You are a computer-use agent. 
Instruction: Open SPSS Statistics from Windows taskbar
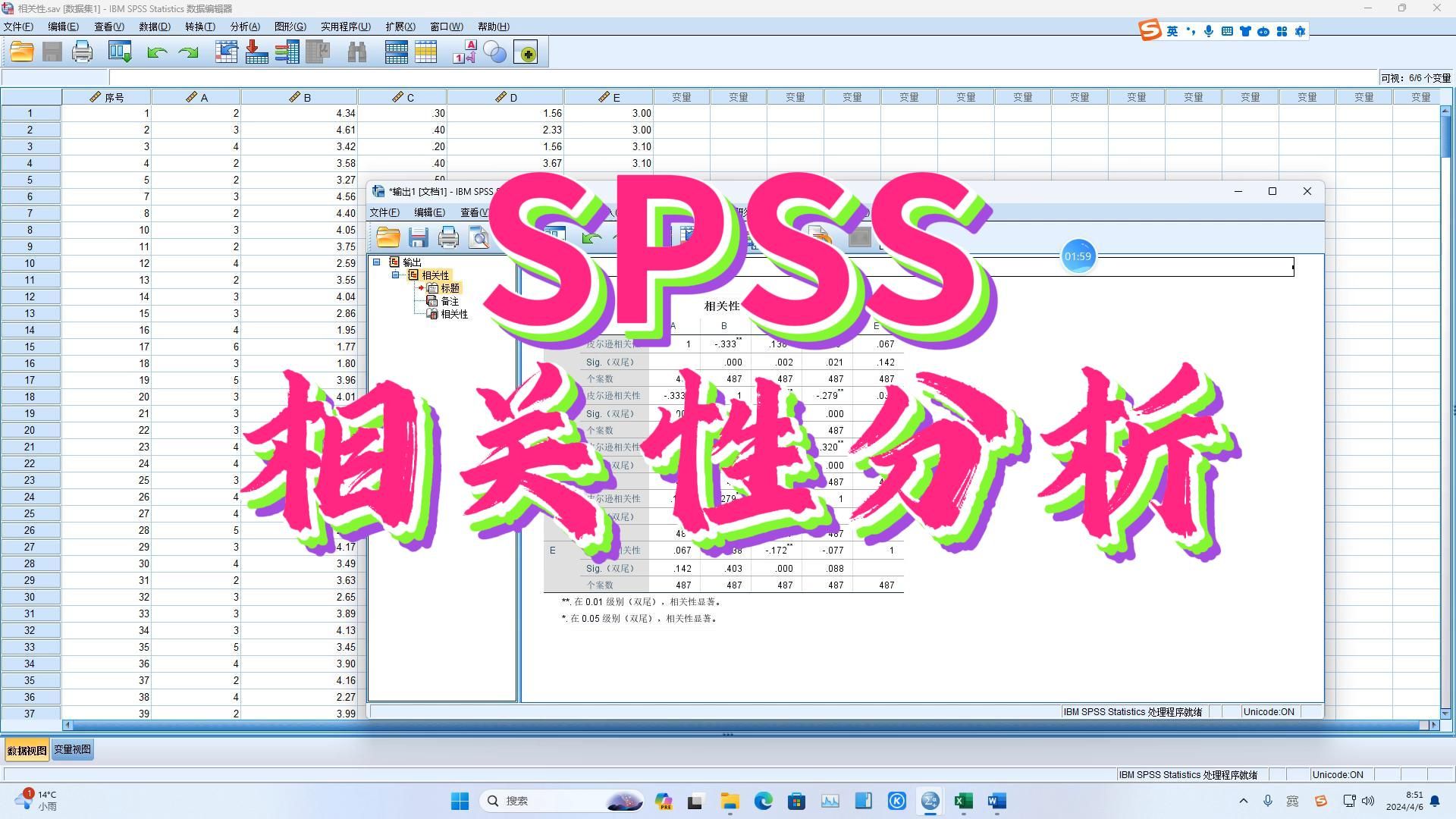(930, 801)
